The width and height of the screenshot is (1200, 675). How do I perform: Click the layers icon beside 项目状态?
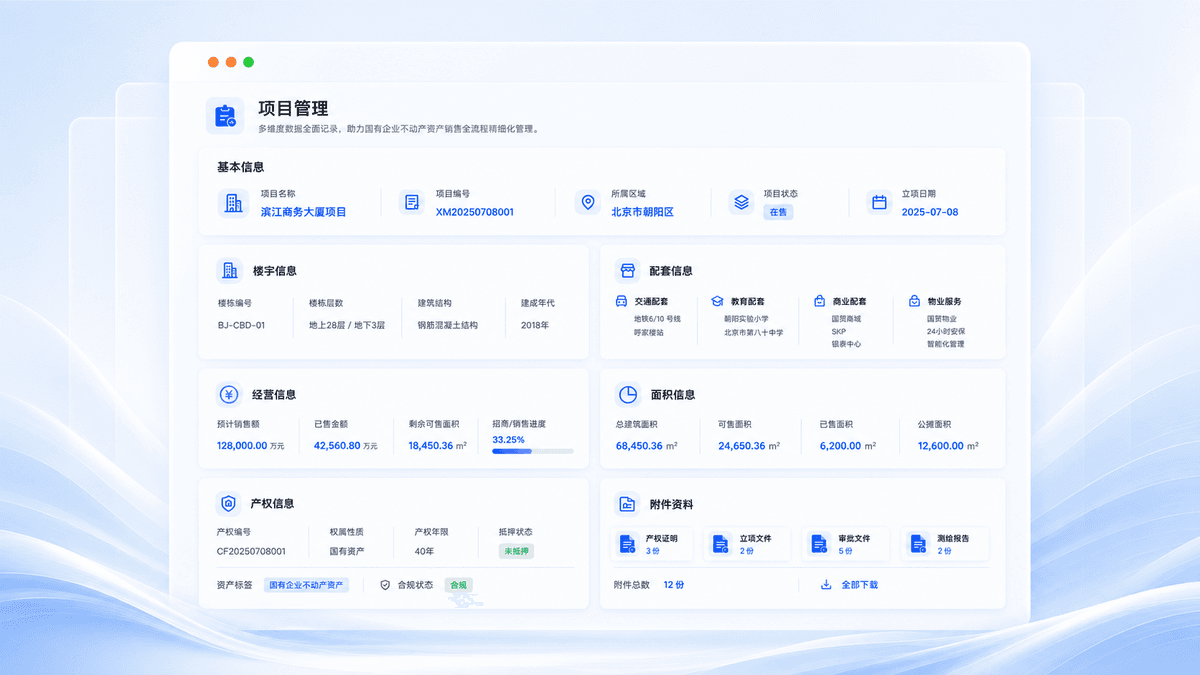click(741, 203)
